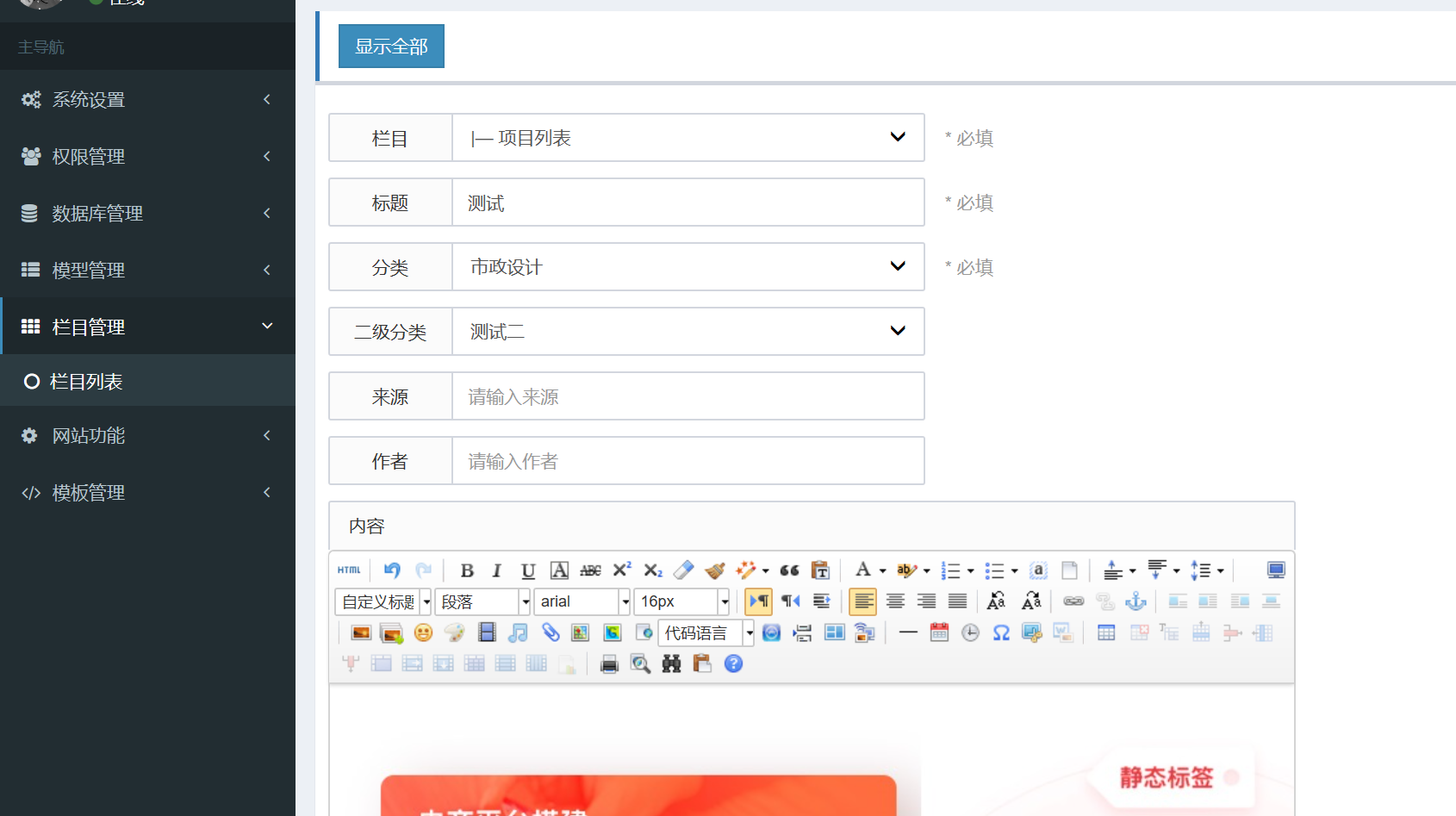
Task: Toggle left-to-right text direction
Action: (x=759, y=601)
